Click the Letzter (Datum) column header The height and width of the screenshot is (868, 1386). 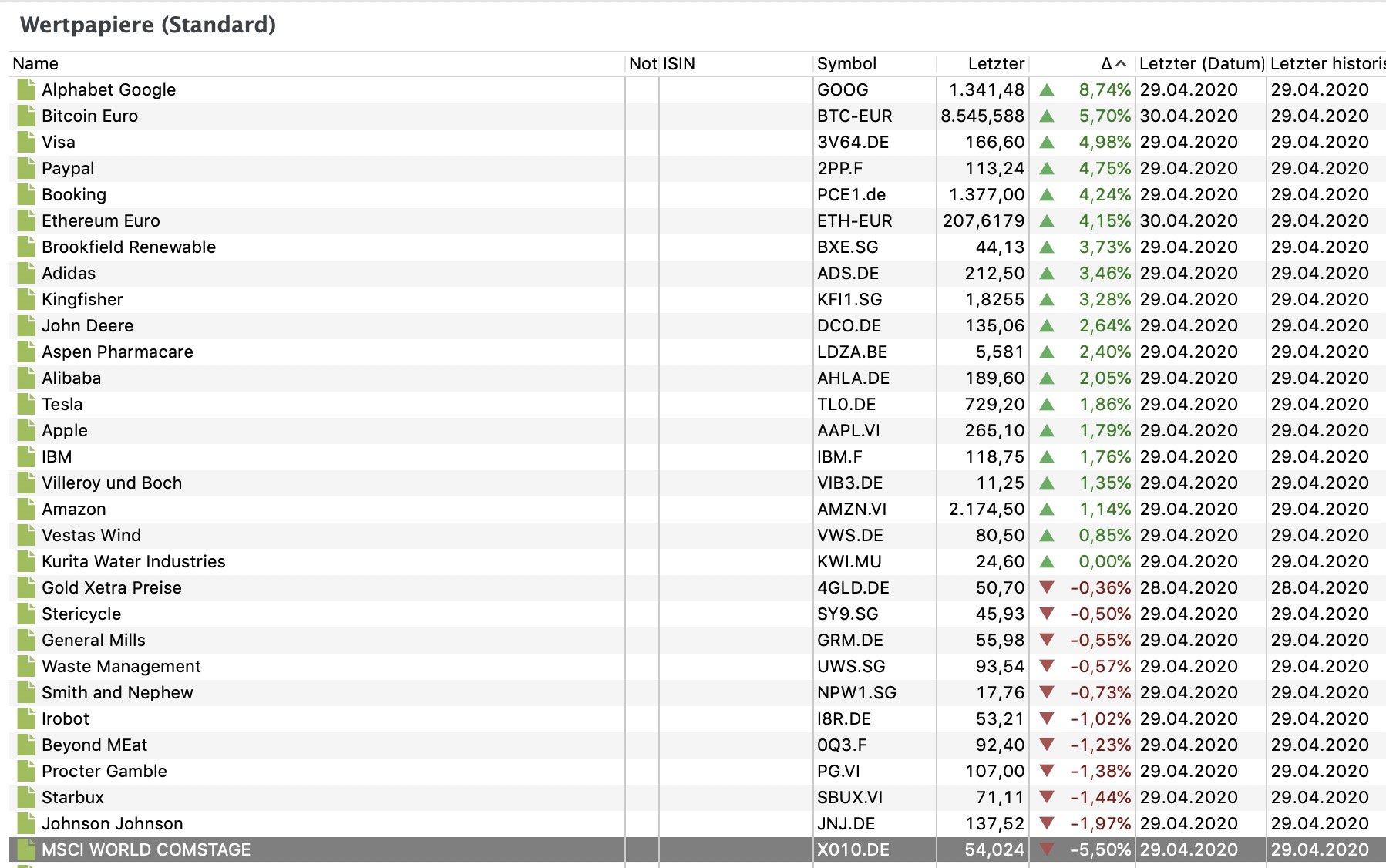point(1201,64)
